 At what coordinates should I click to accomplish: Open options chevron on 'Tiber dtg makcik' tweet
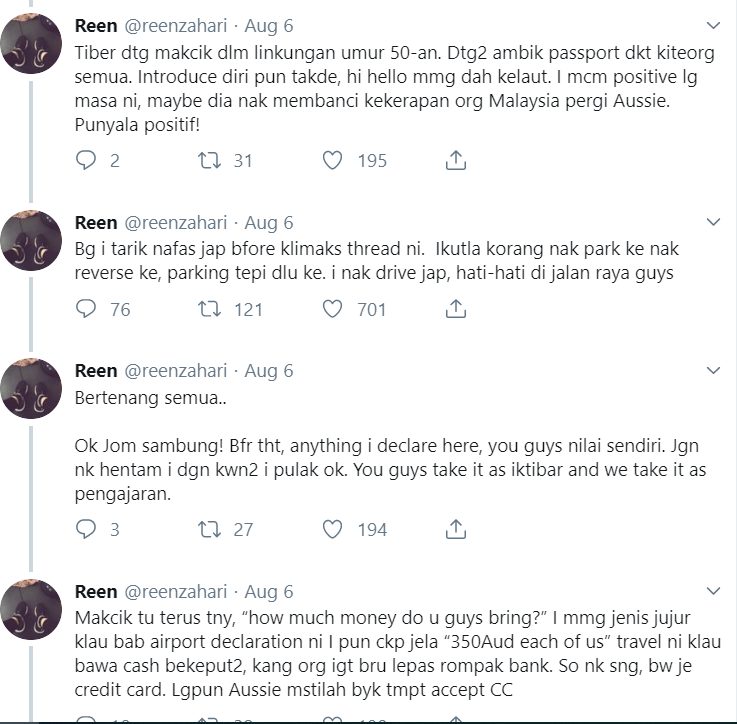[713, 24]
